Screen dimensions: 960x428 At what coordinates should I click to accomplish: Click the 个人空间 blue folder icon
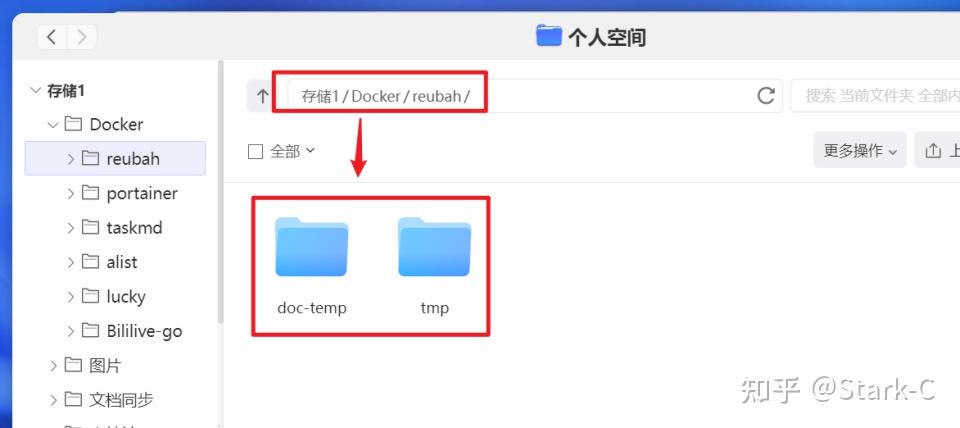click(x=549, y=36)
